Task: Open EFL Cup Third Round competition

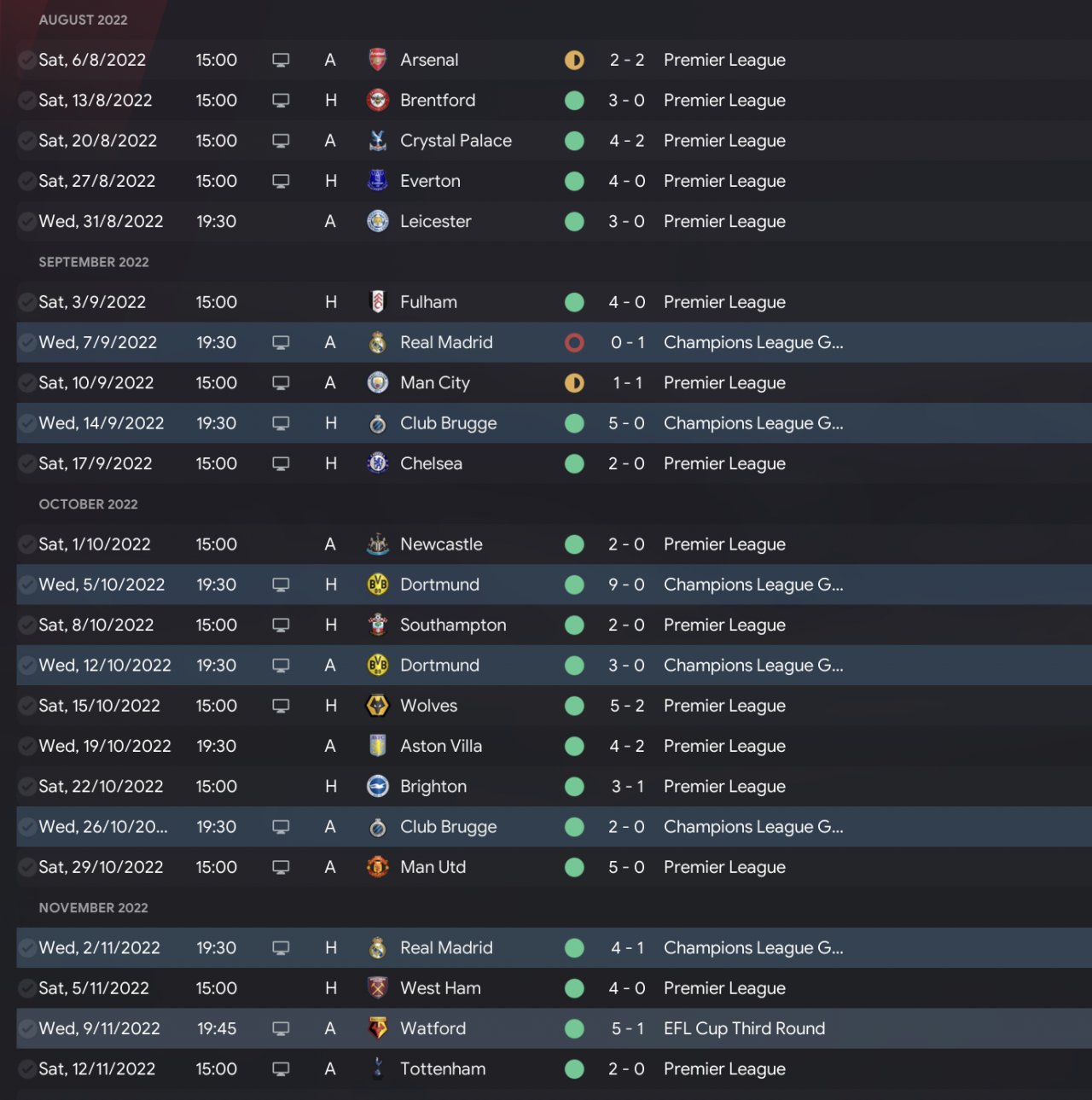Action: [744, 1028]
